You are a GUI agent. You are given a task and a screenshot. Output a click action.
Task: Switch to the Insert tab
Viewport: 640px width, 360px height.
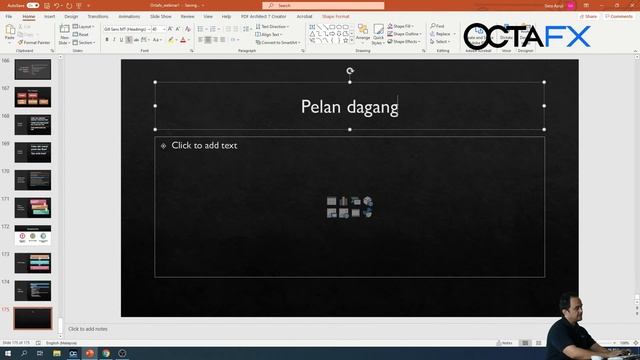tap(49, 16)
